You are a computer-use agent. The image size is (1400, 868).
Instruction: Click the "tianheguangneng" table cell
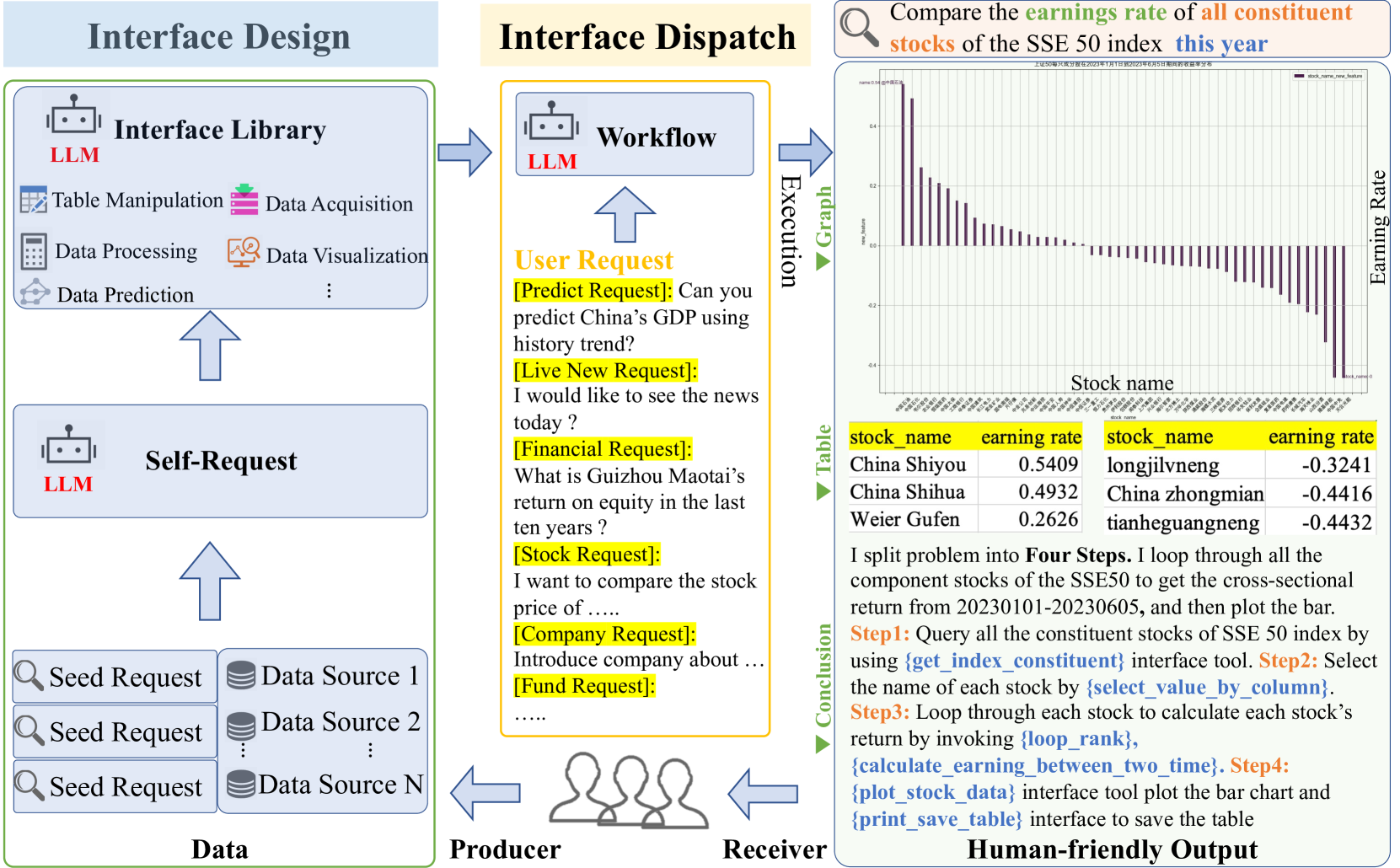[1183, 522]
